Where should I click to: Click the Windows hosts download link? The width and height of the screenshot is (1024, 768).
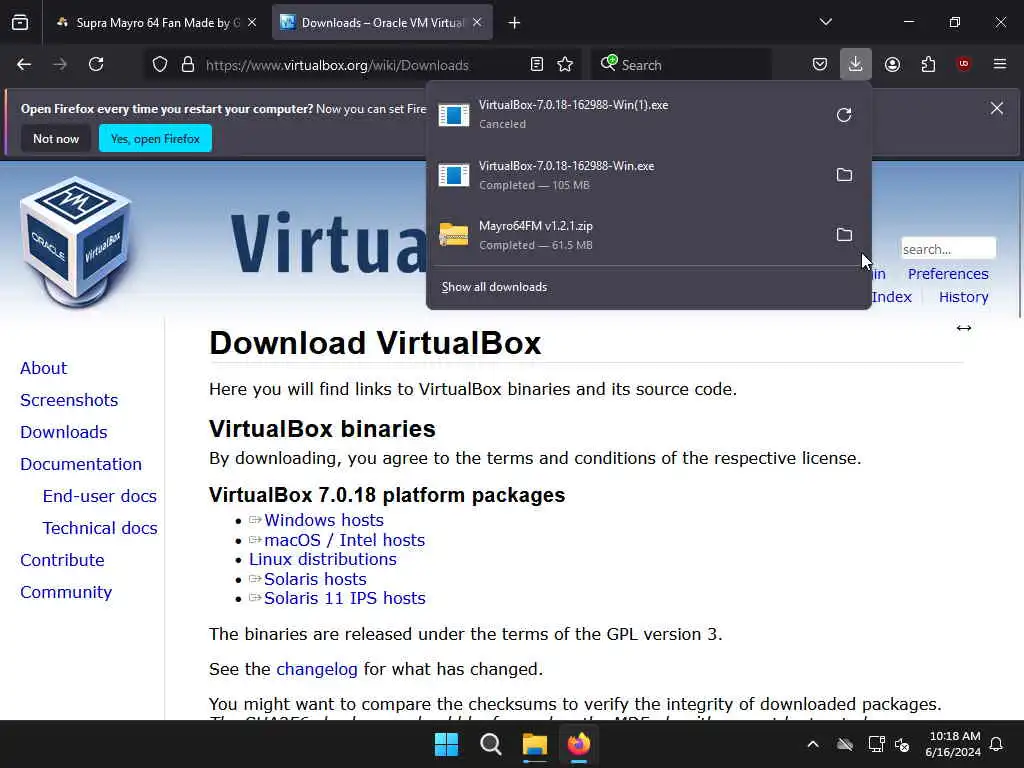click(x=324, y=520)
